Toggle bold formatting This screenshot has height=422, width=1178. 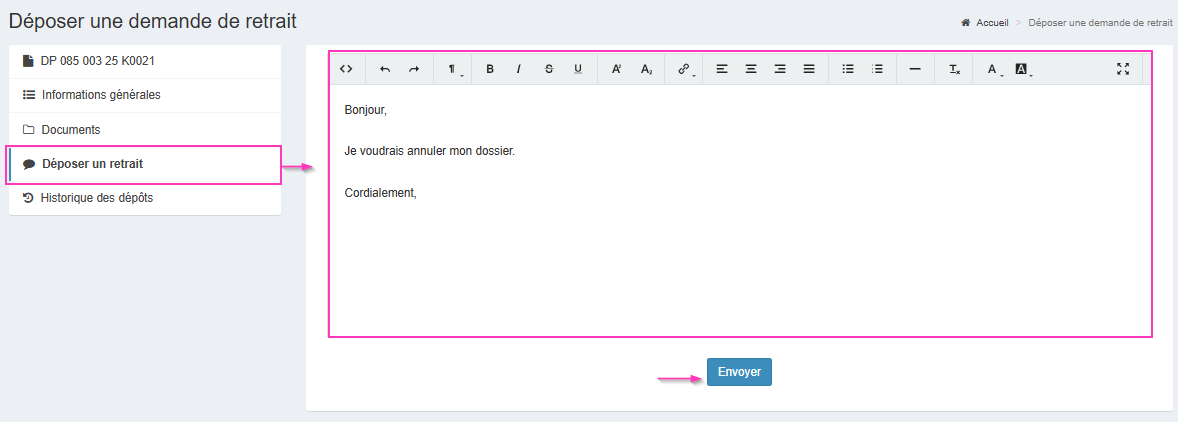coord(490,69)
